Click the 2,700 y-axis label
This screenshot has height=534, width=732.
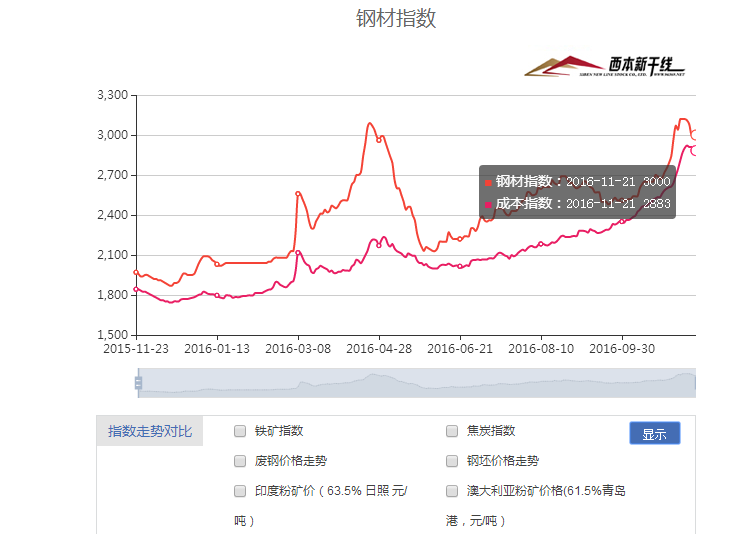[113, 176]
